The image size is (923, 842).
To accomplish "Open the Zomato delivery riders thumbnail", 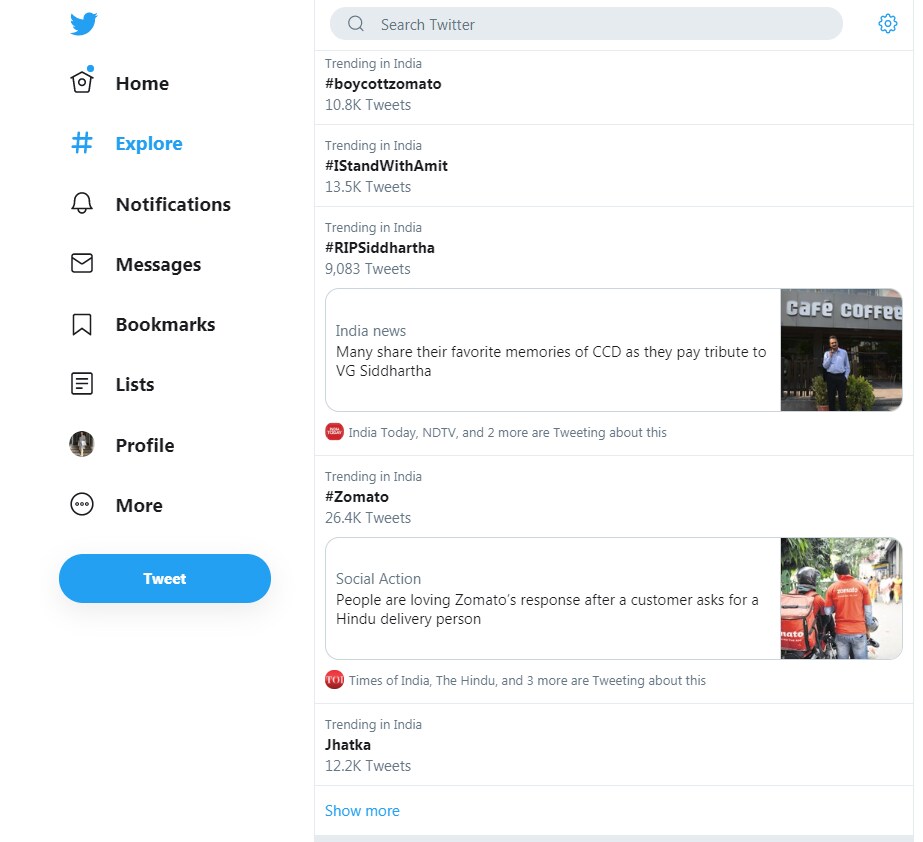I will (x=841, y=599).
